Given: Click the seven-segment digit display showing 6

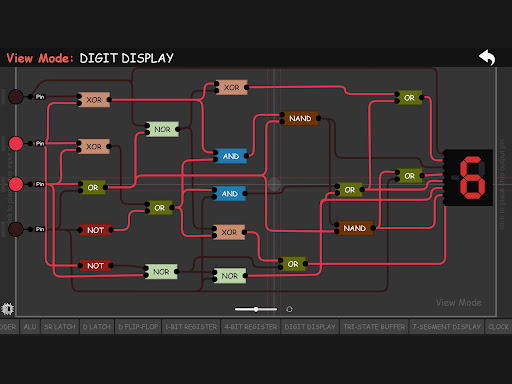Looking at the screenshot, I should pos(469,177).
